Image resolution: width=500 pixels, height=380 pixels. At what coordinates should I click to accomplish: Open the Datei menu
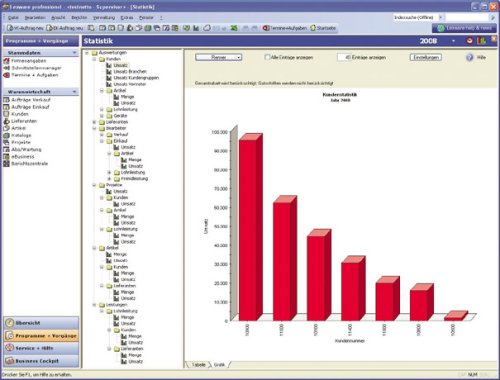coord(13,18)
